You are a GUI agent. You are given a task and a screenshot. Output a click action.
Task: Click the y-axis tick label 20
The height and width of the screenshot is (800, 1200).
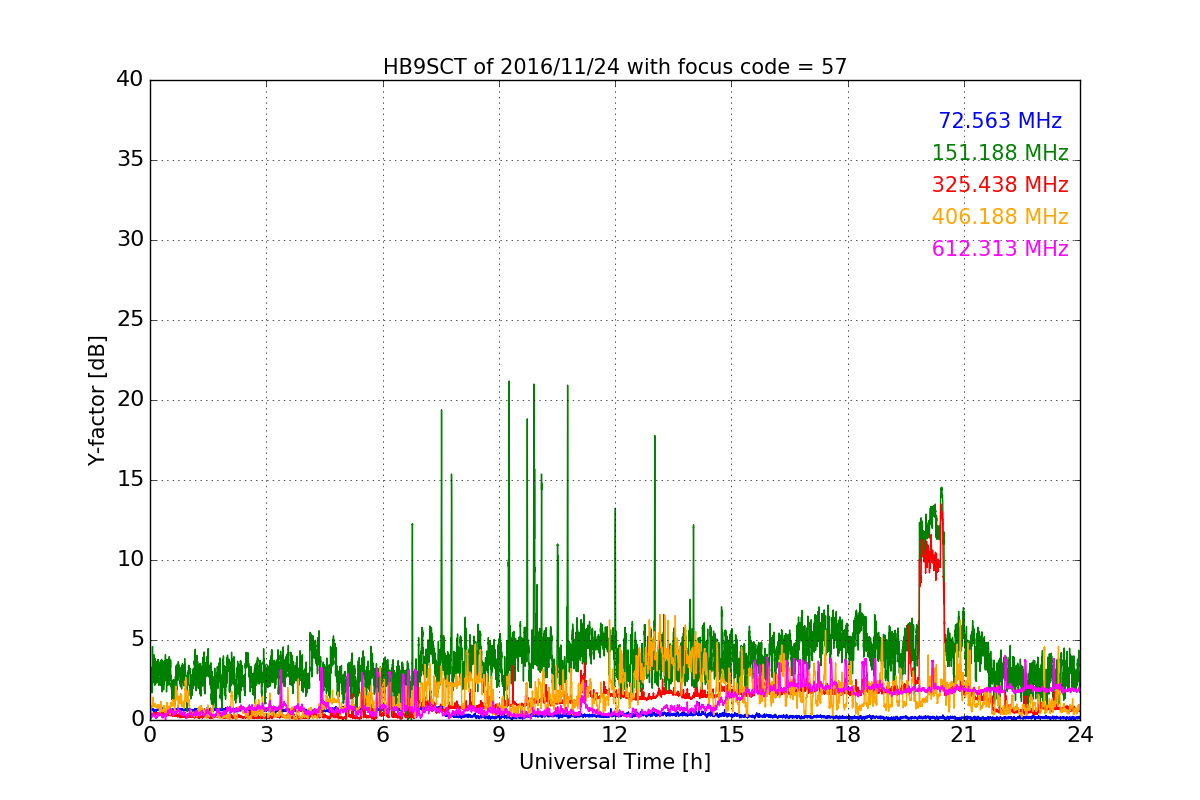tap(130, 400)
